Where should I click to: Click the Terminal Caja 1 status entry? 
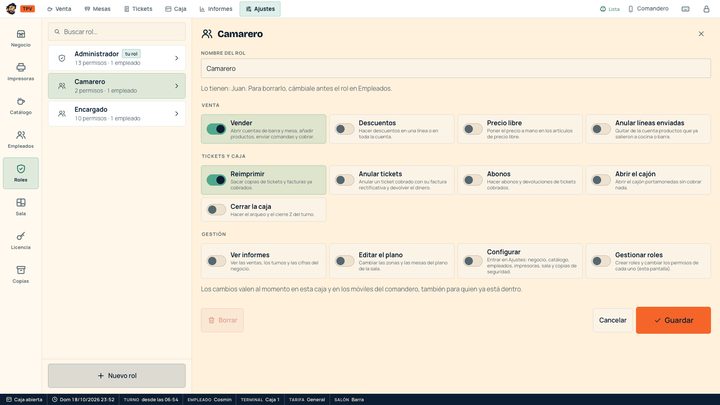(x=260, y=399)
